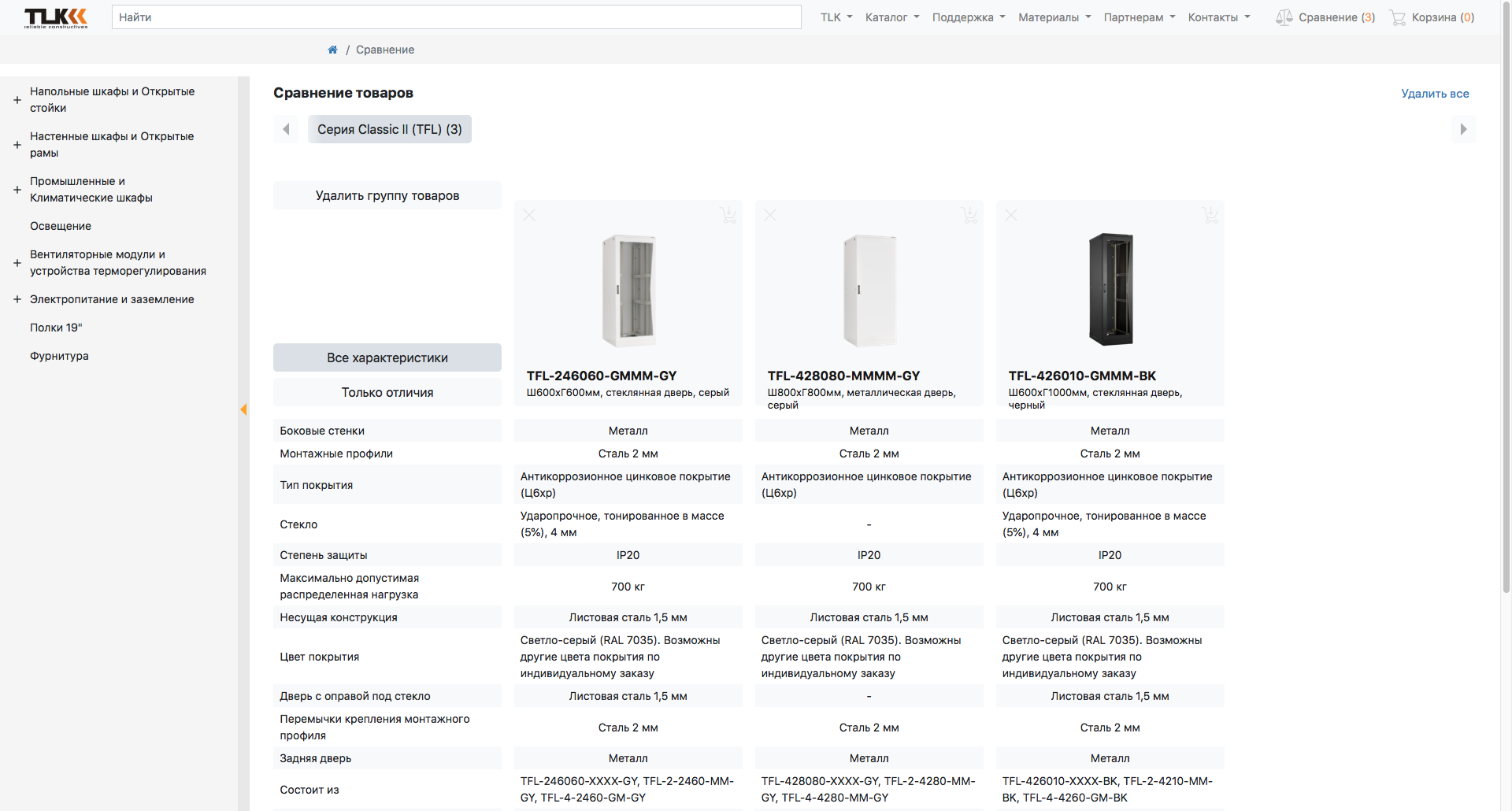The height and width of the screenshot is (811, 1512).
Task: Select the Серия Classic II (TFL) (3) tab
Action: pyautogui.click(x=390, y=129)
